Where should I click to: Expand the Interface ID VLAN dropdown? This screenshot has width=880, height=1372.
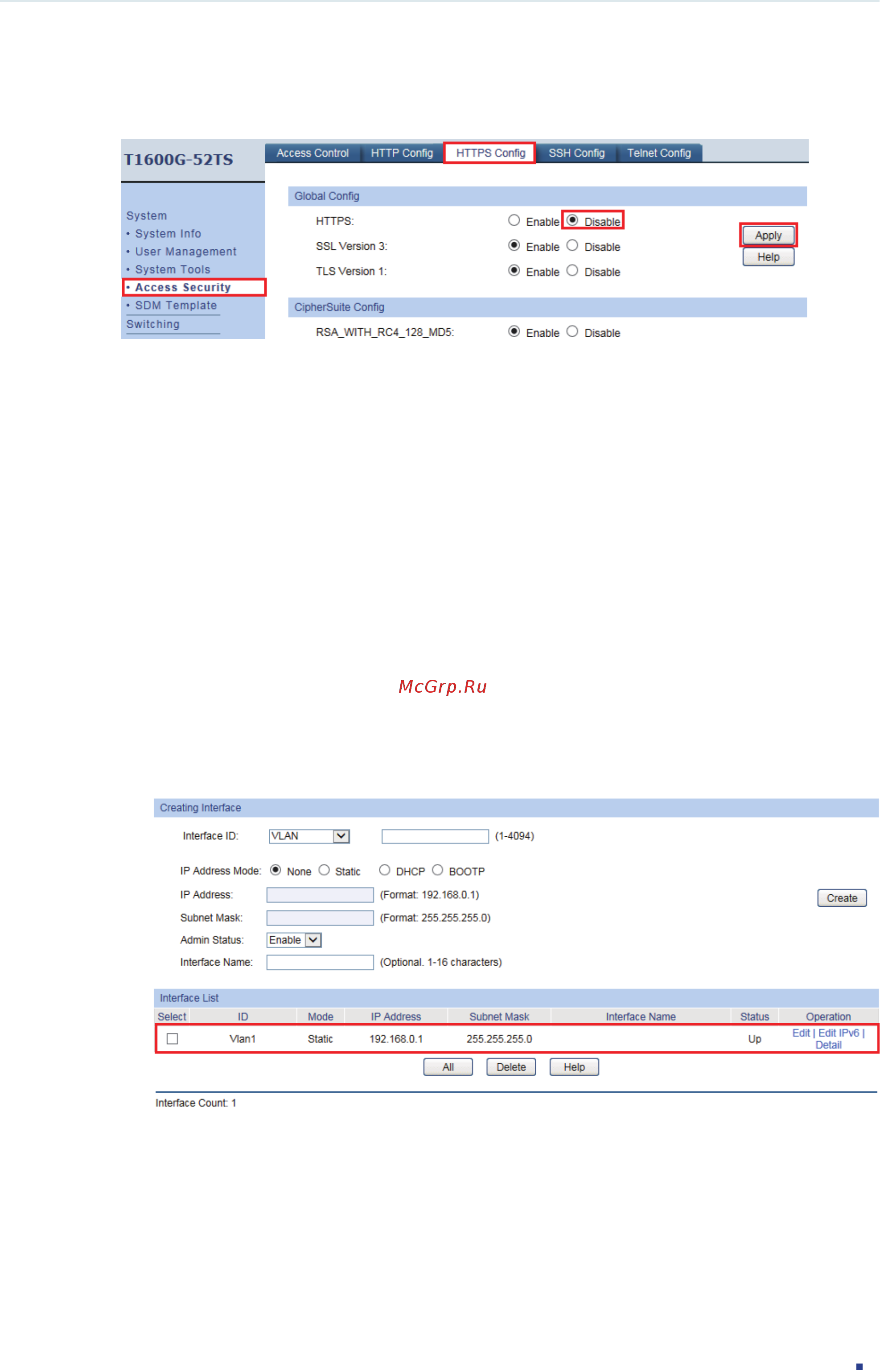[309, 836]
